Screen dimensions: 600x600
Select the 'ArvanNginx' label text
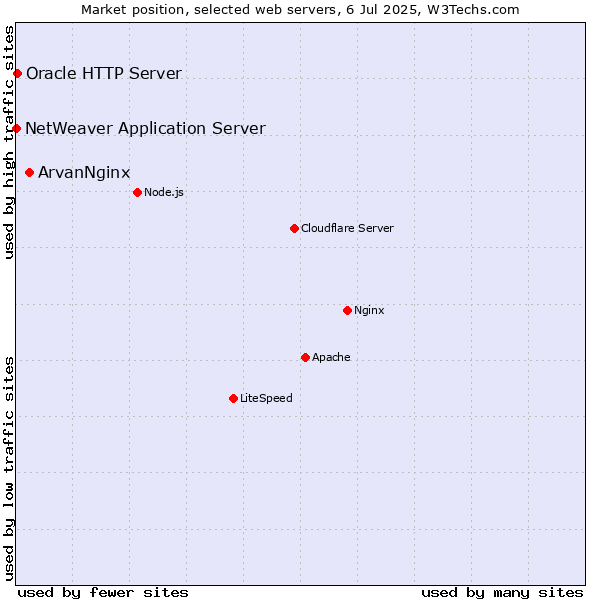(x=84, y=173)
